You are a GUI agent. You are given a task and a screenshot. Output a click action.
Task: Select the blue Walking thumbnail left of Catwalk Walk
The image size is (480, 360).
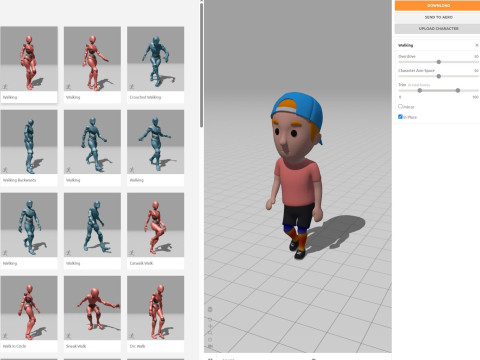pos(92,225)
